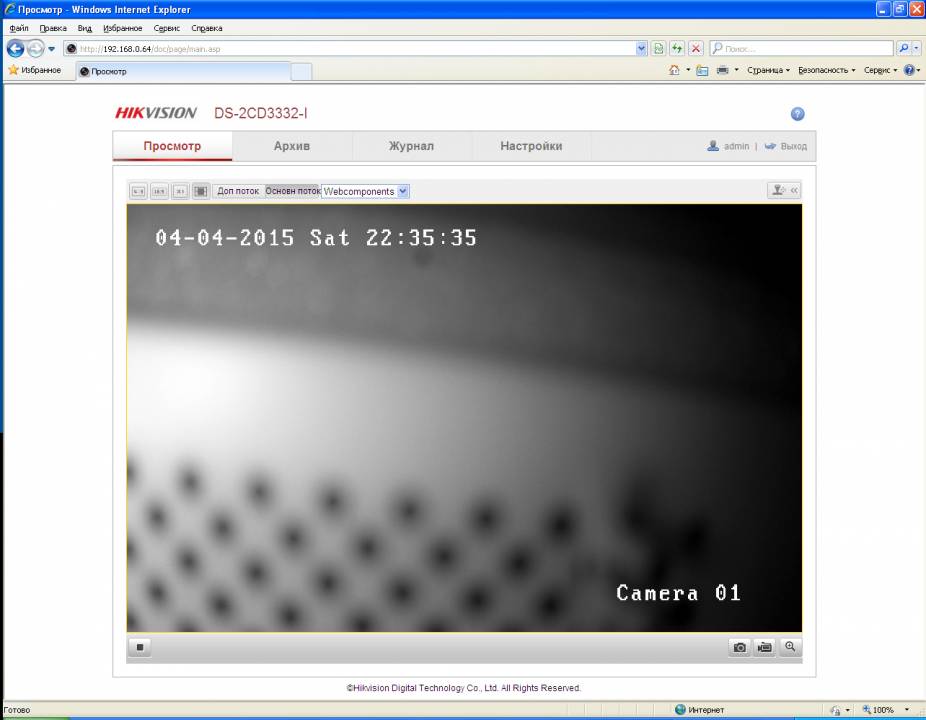
Task: Open a new blank browser tab
Action: point(301,71)
